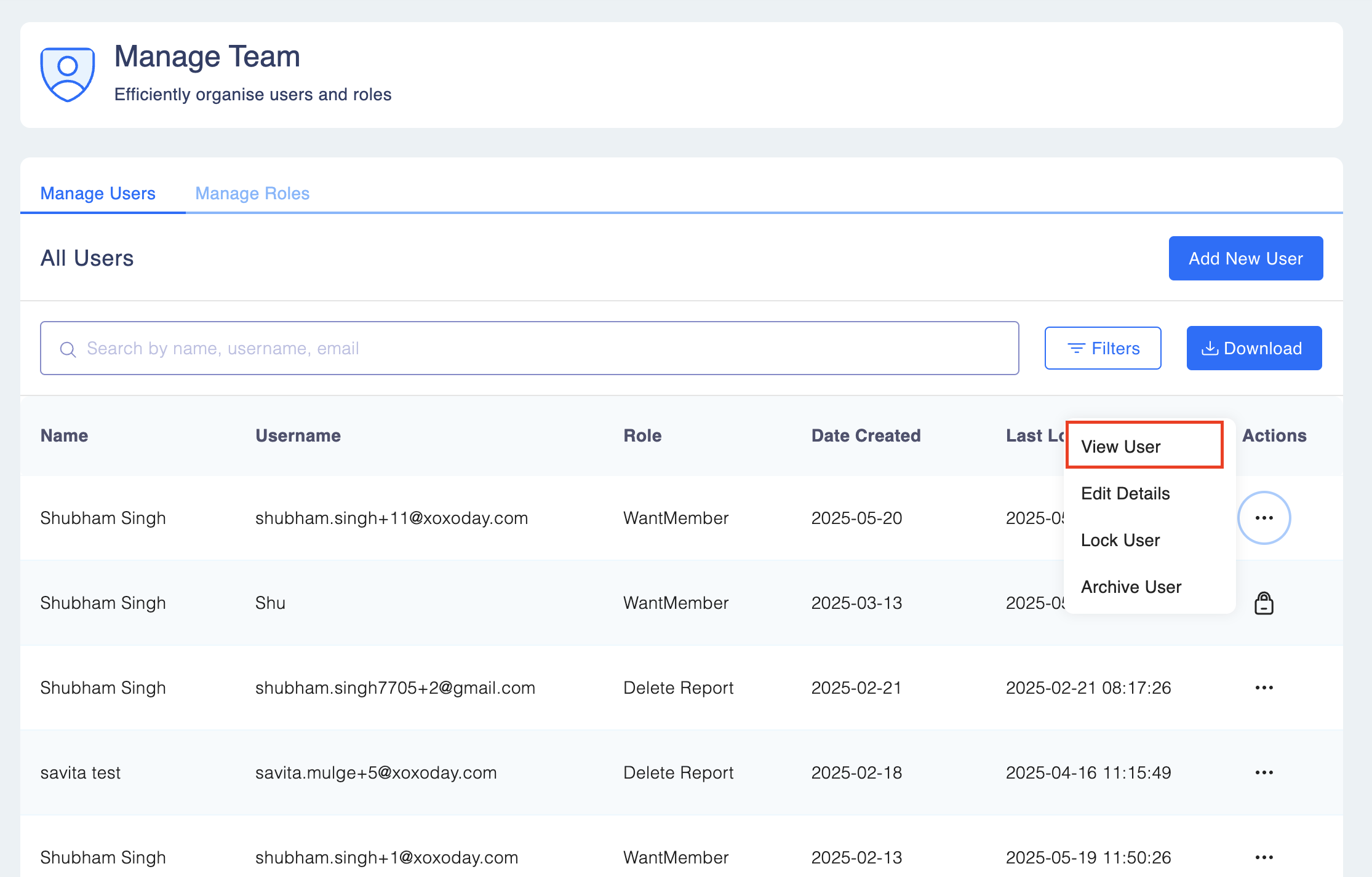Viewport: 1372px width, 877px height.
Task: Click the Username column header
Action: coord(298,435)
